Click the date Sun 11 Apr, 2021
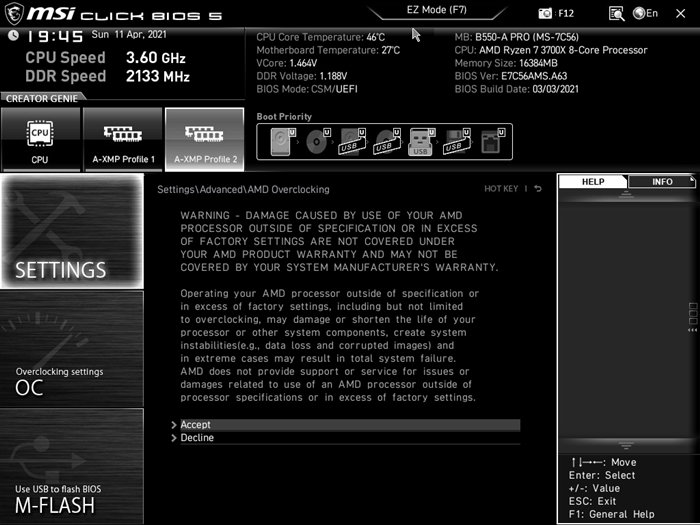This screenshot has height=525, width=700. pyautogui.click(x=129, y=34)
